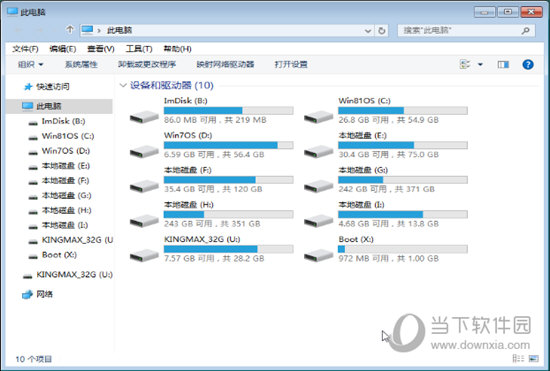Click the breadcrumb chevron before 此电脑
The image size is (550, 371).
pyautogui.click(x=99, y=31)
